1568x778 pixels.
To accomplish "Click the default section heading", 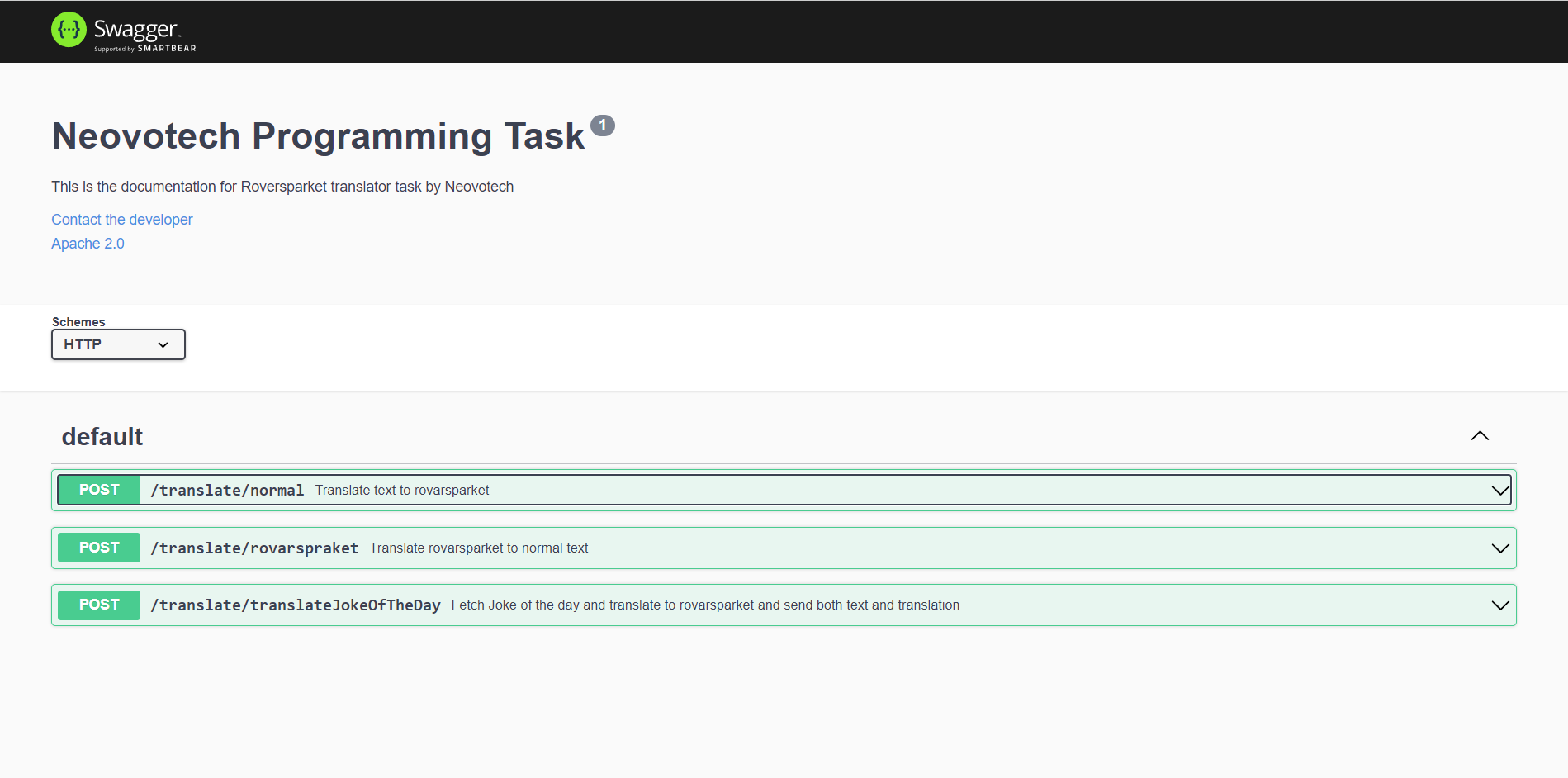I will click(102, 436).
